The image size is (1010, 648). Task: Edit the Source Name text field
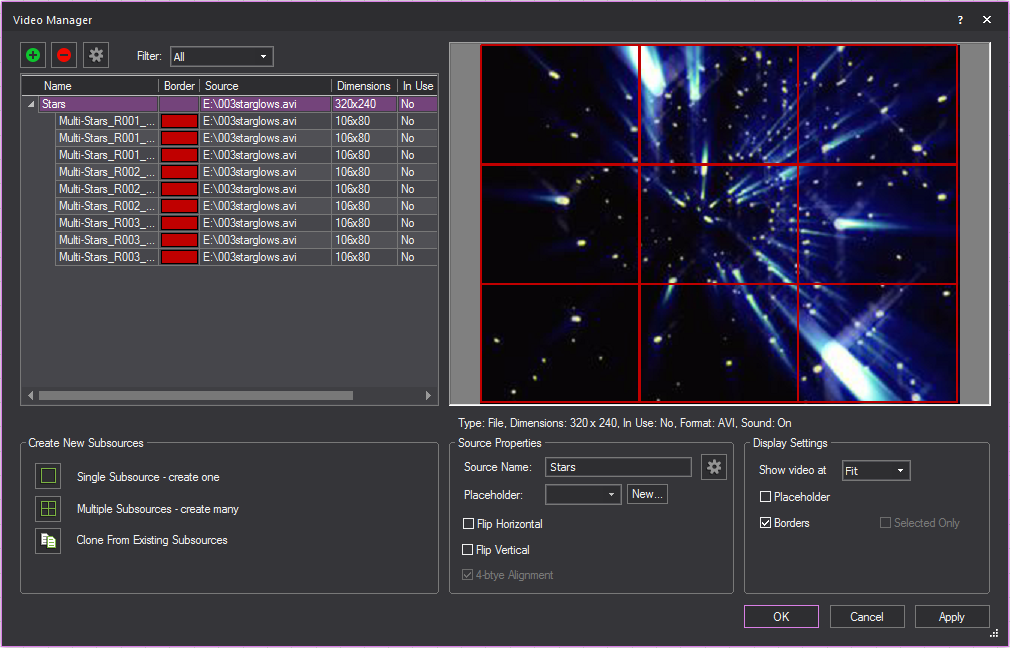618,466
